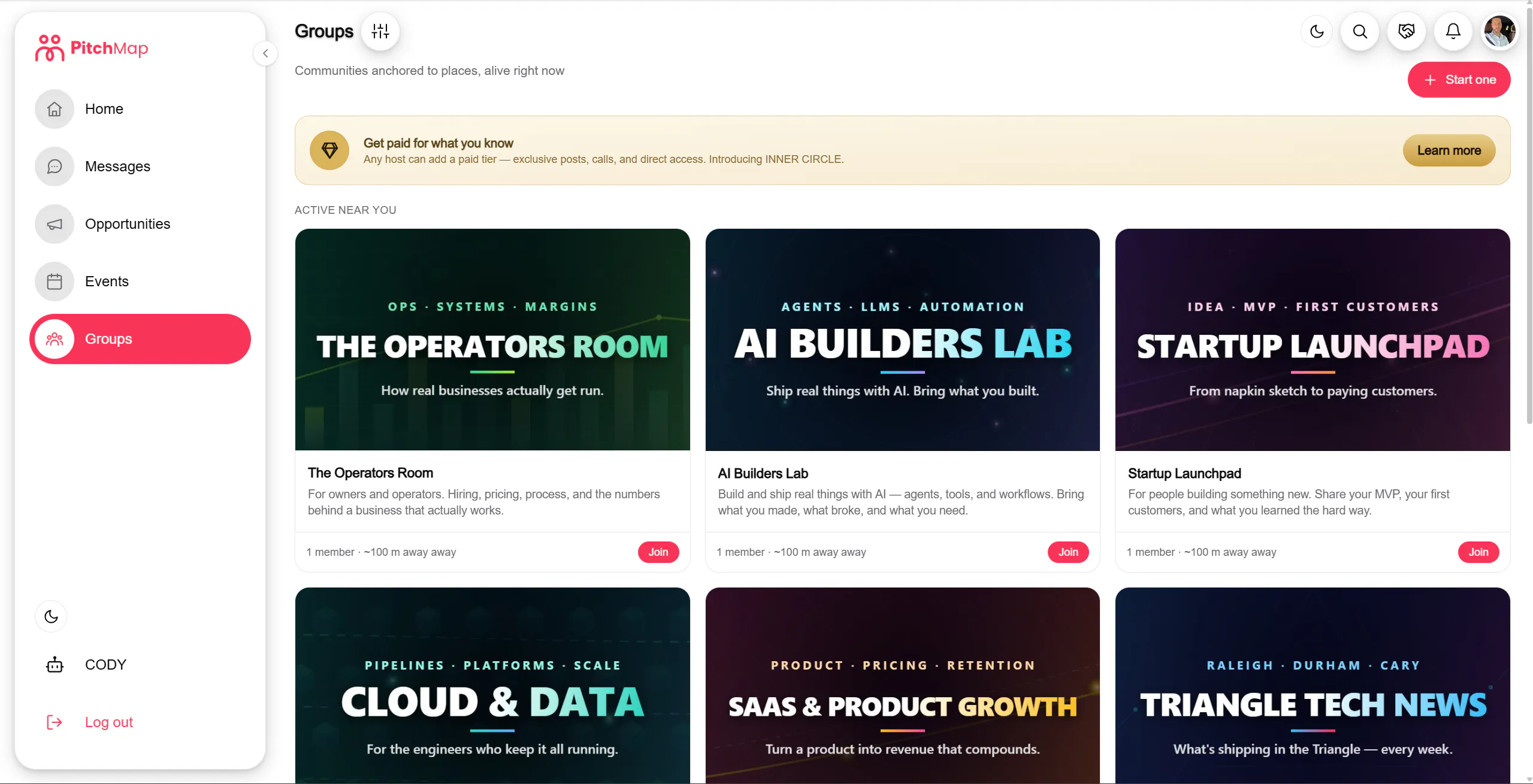Click the AI Builders Lab description text
Viewport: 1533px width, 784px height.
click(901, 502)
